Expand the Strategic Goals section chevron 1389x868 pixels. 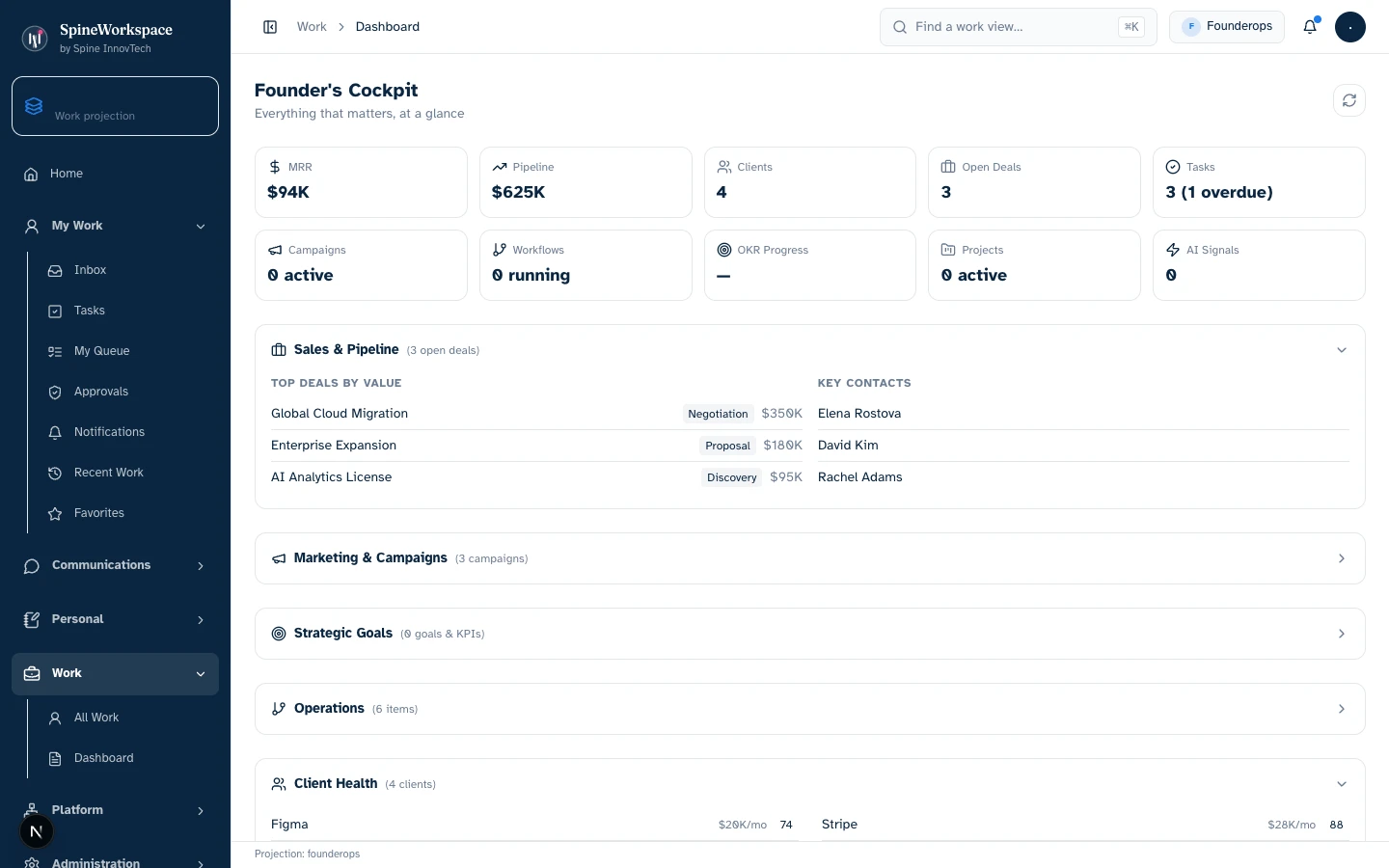pos(1342,634)
